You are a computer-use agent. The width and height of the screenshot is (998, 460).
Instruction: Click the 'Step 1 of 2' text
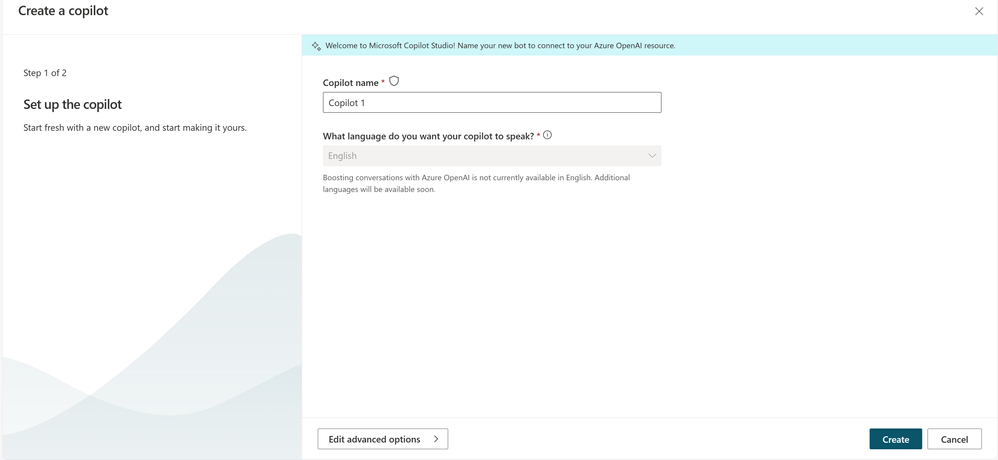45,73
